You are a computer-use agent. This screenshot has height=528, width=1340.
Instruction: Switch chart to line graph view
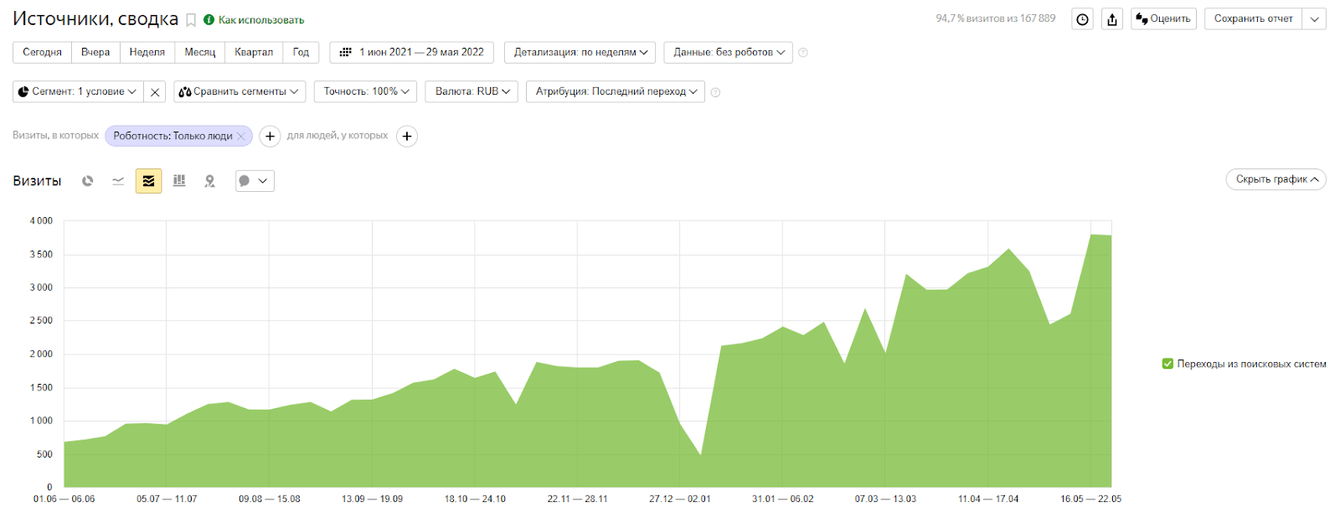click(118, 181)
